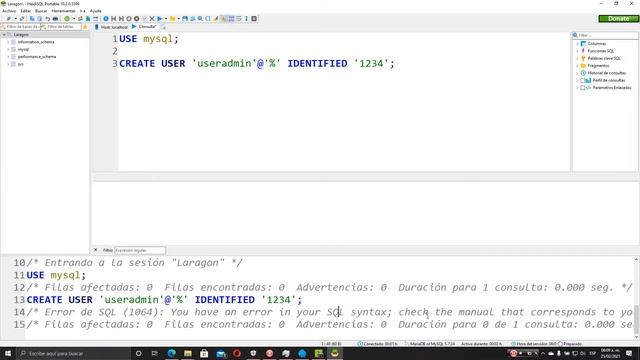Click the log regular expression filter field
Screen dimensions: 640x360
point(140,250)
